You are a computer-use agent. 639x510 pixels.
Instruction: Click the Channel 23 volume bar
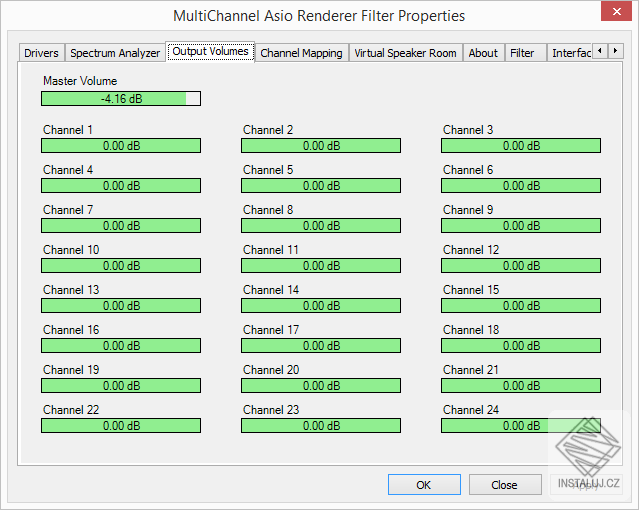[x=321, y=425]
